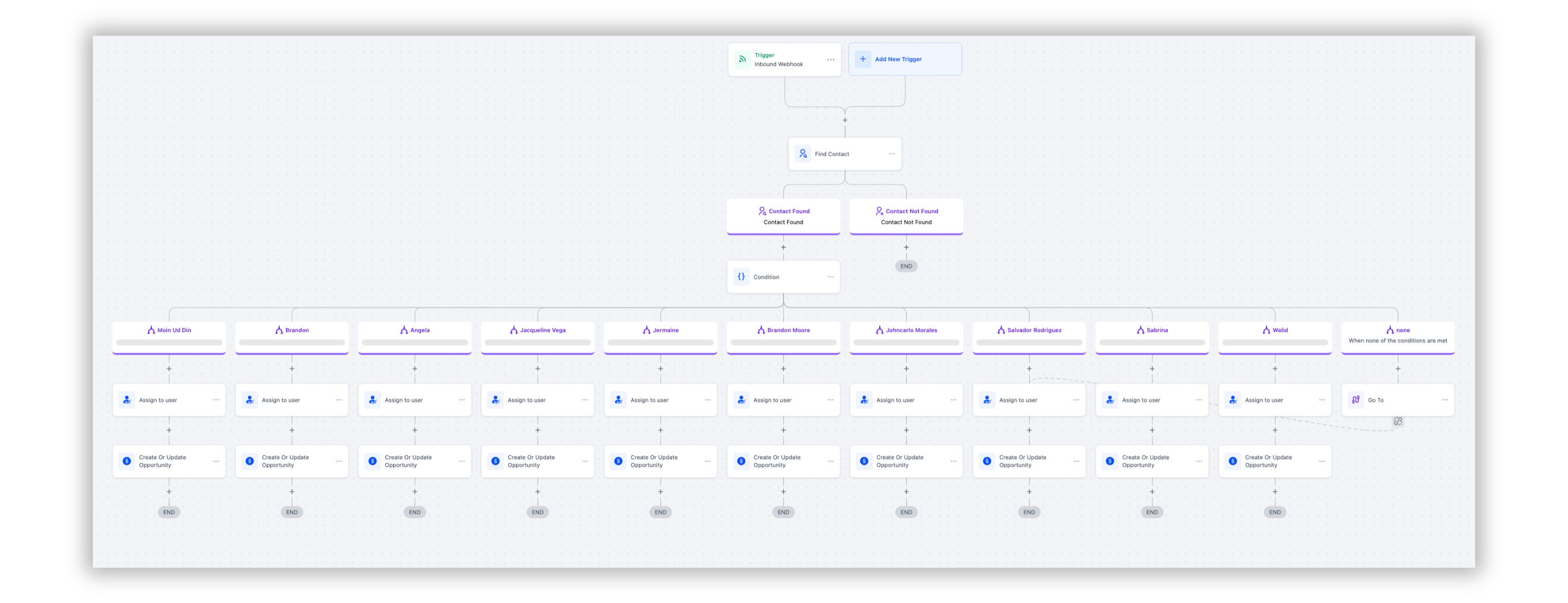
Task: Add step above the Find Contact node
Action: pyautogui.click(x=845, y=120)
